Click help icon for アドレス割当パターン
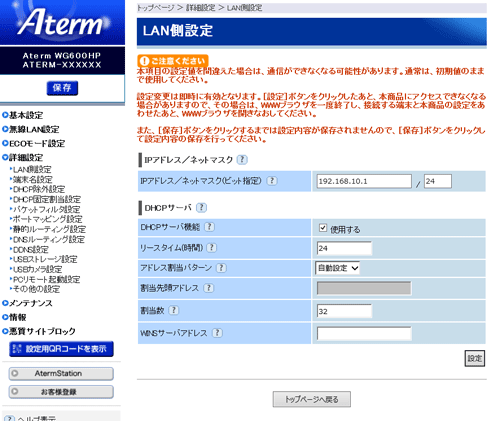The height and width of the screenshot is (421, 500). pos(221,268)
